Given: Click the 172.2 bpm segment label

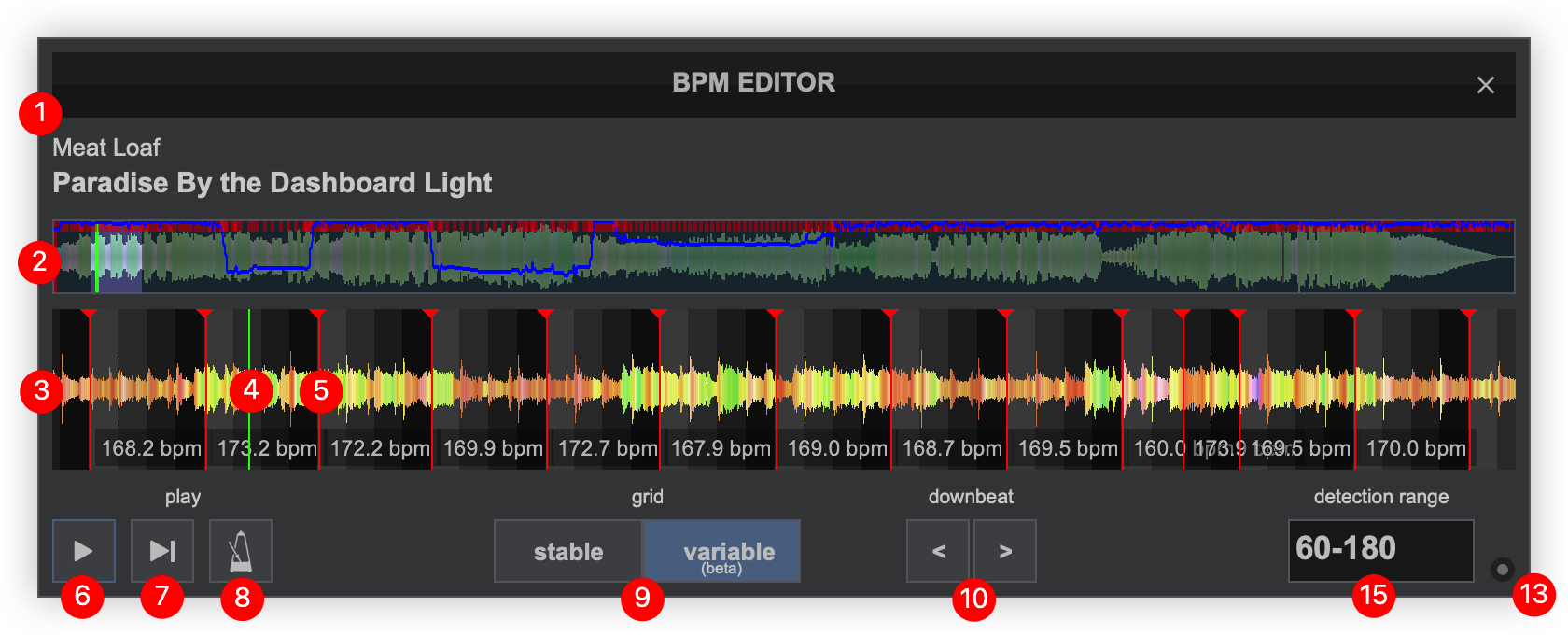Looking at the screenshot, I should point(379,448).
